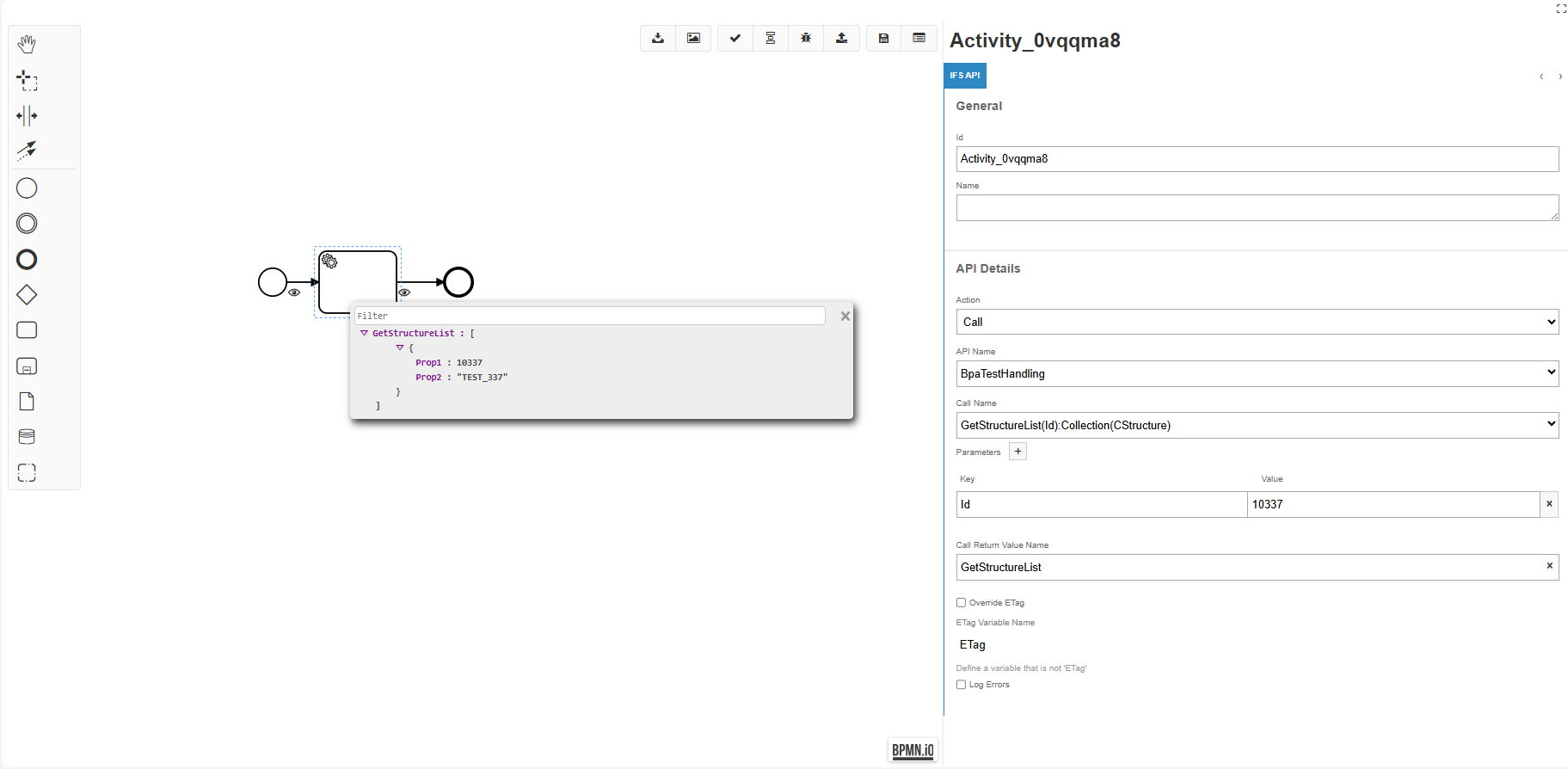Create a group from palette
1568x769 pixels.
[x=27, y=472]
